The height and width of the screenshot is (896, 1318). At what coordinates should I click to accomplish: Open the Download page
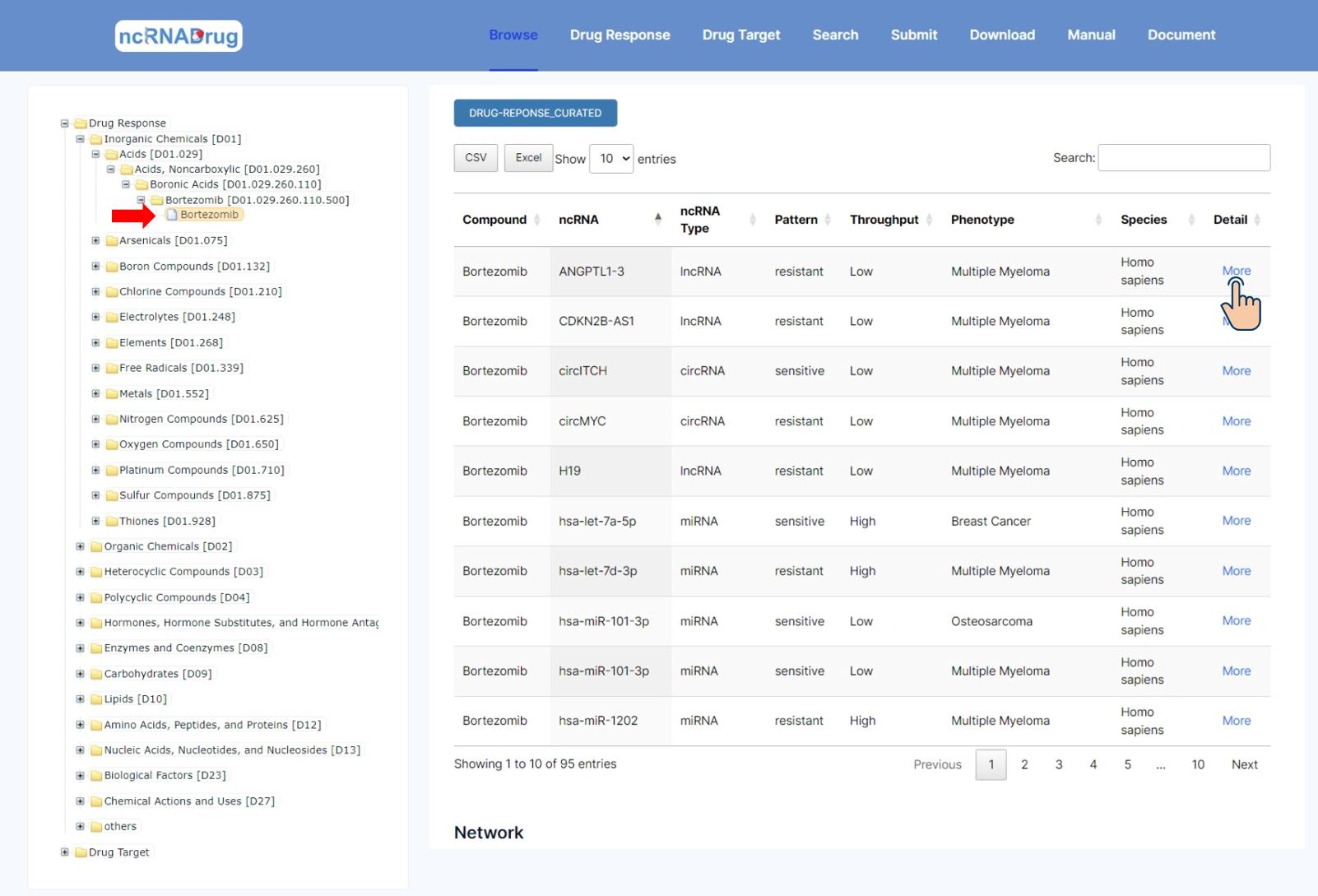[x=1002, y=35]
